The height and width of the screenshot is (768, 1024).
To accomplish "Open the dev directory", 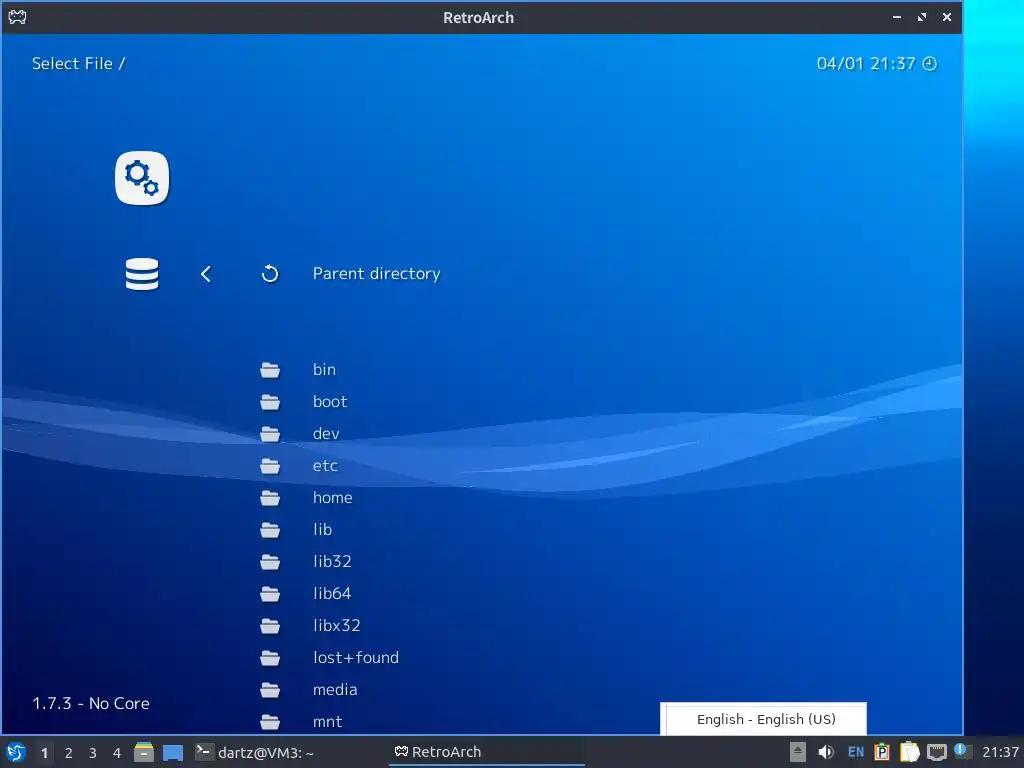I will point(326,434).
